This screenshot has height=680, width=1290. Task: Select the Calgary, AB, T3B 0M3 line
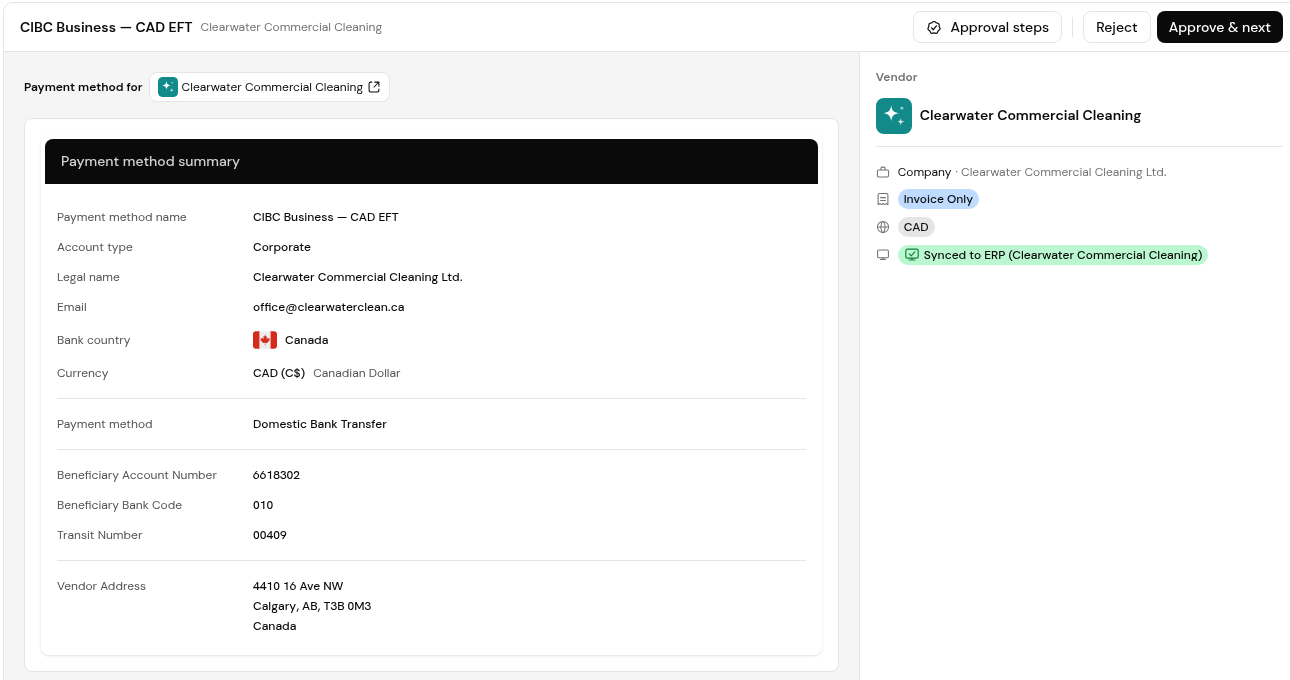(312, 606)
